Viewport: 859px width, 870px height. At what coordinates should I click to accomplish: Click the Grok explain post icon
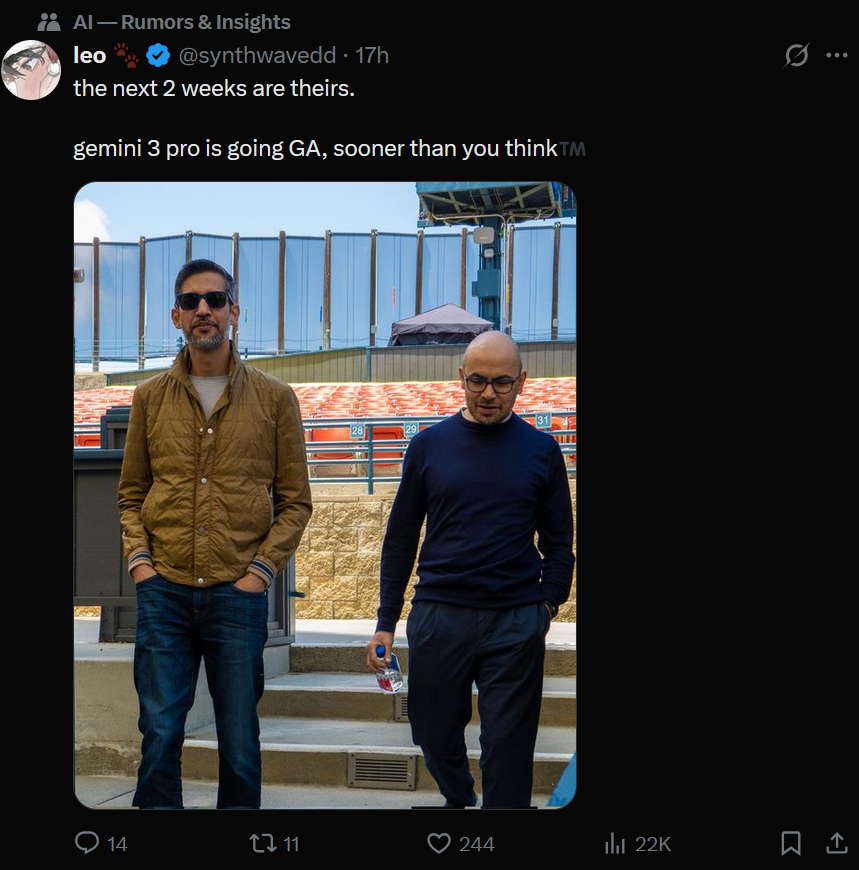[796, 56]
